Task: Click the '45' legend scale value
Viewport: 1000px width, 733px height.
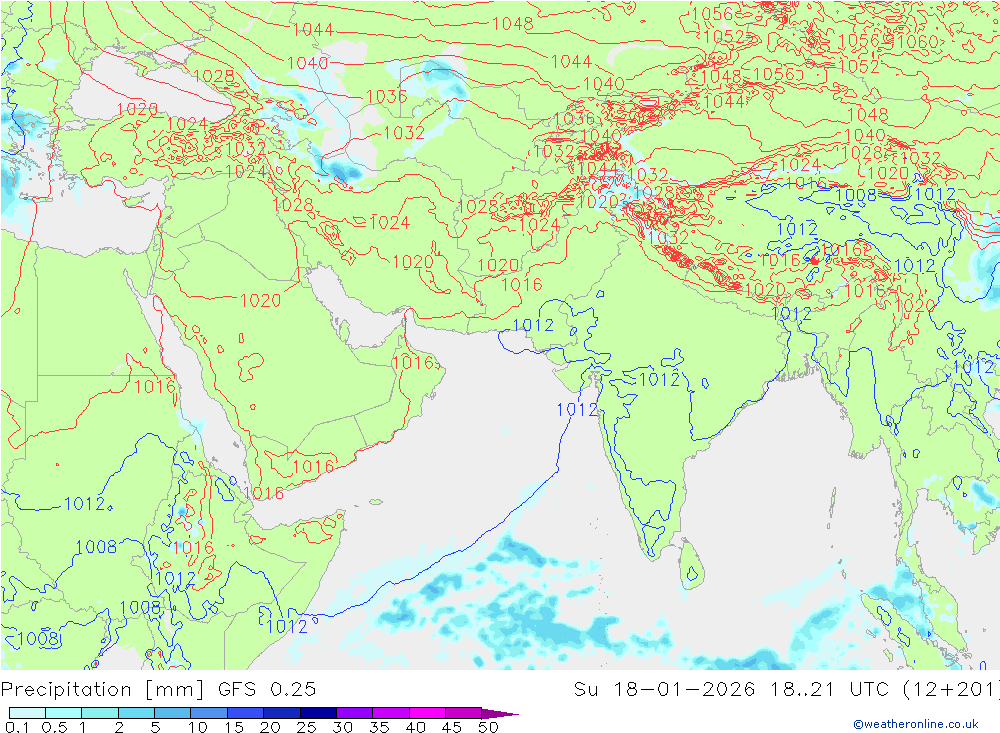Action: coord(452,727)
